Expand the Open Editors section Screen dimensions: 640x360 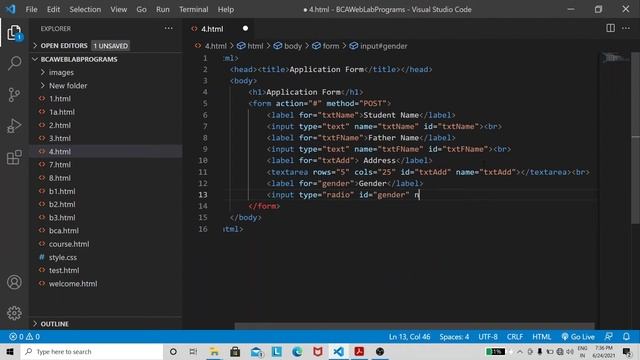pos(105,46)
